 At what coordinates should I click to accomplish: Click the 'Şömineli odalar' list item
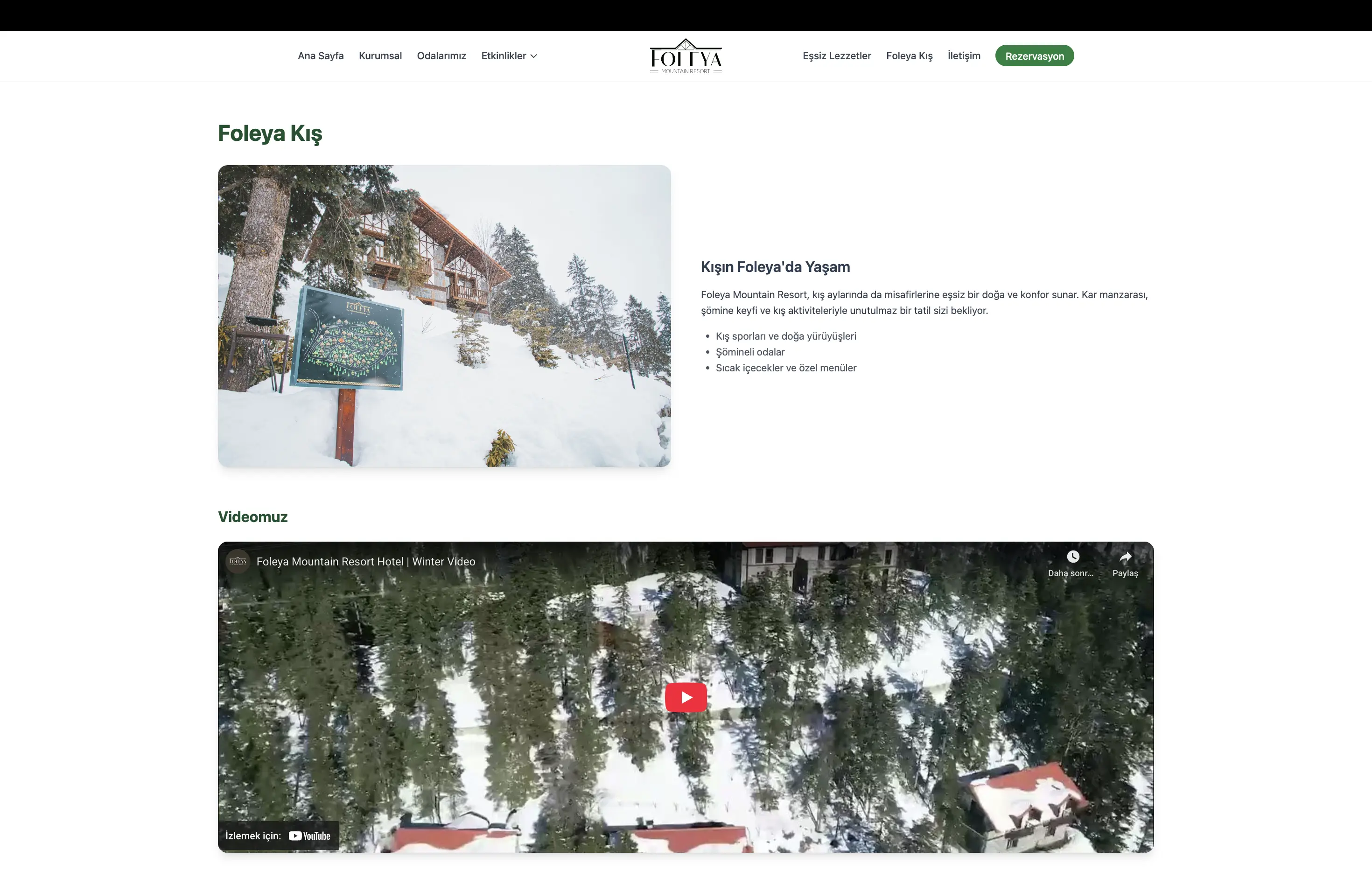(749, 352)
